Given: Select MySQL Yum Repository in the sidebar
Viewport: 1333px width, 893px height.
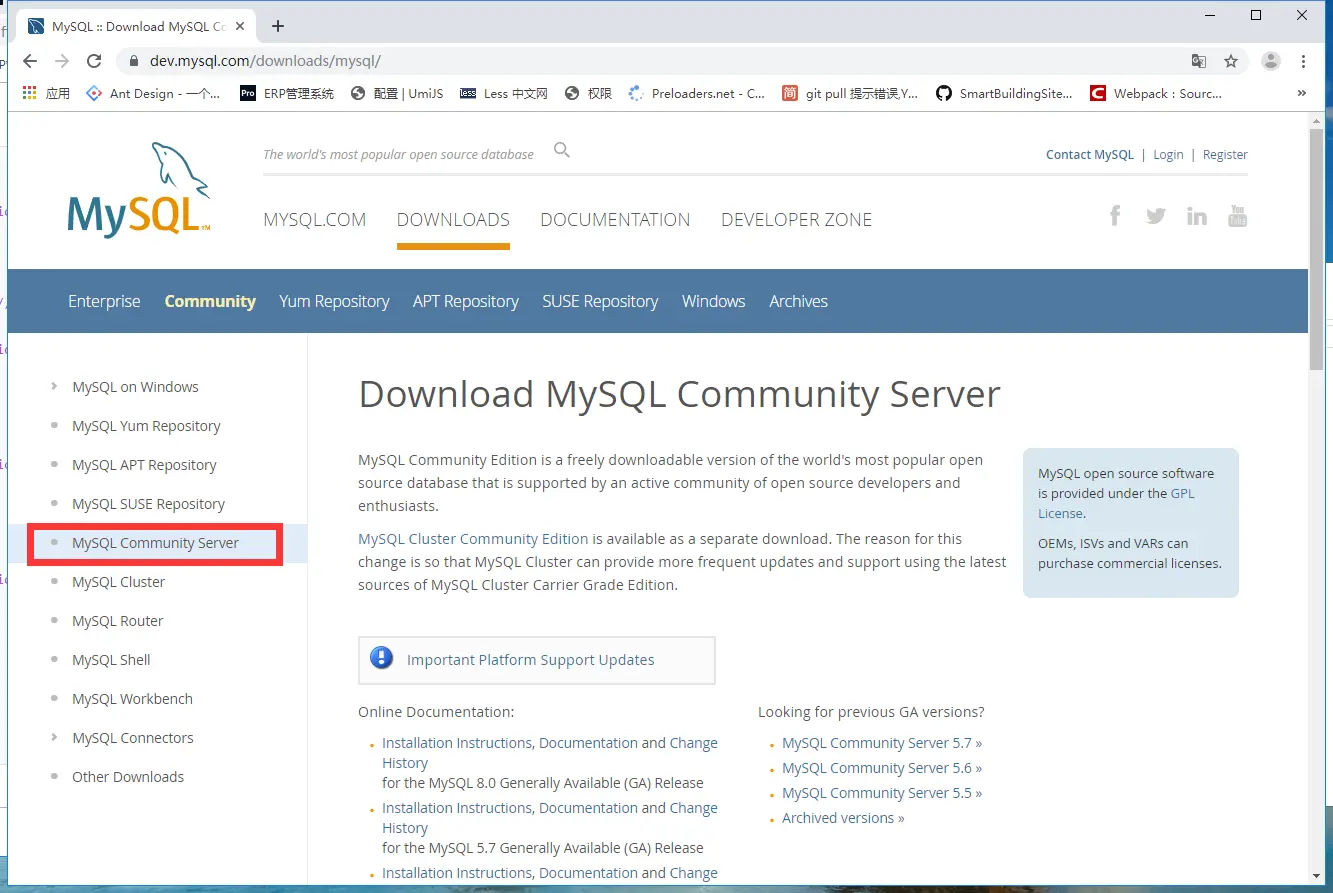Looking at the screenshot, I should coord(146,426).
